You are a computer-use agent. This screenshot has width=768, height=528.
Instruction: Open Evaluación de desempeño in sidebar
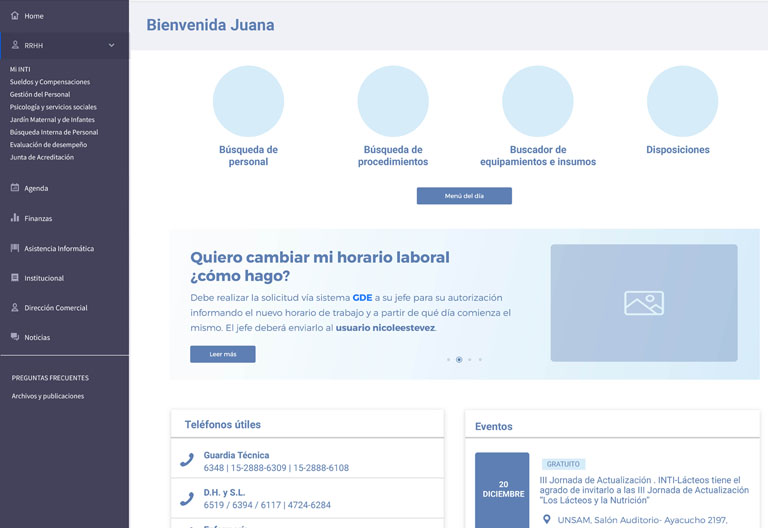[48, 145]
